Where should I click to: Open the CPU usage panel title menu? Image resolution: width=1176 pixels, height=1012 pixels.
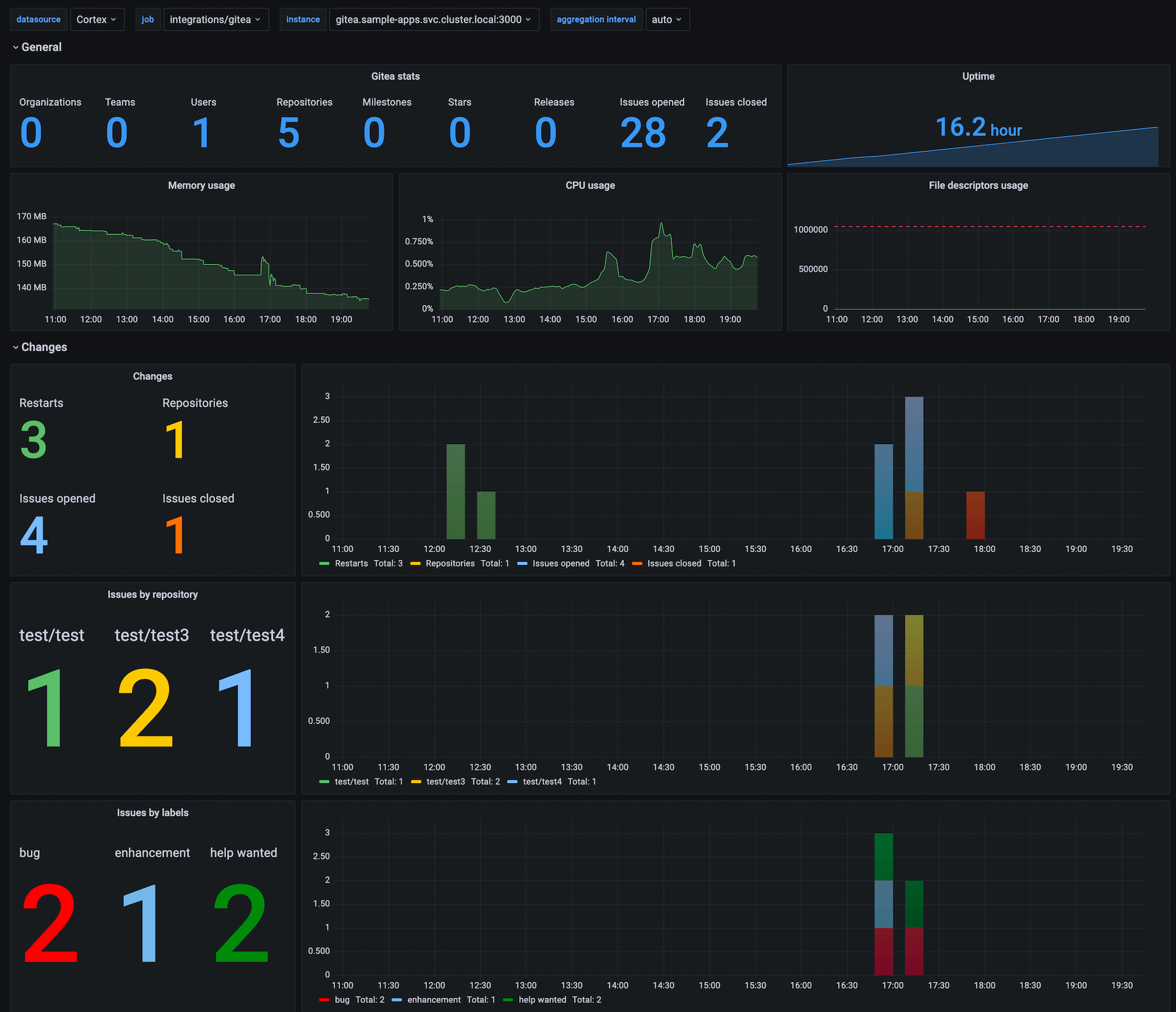tap(590, 185)
